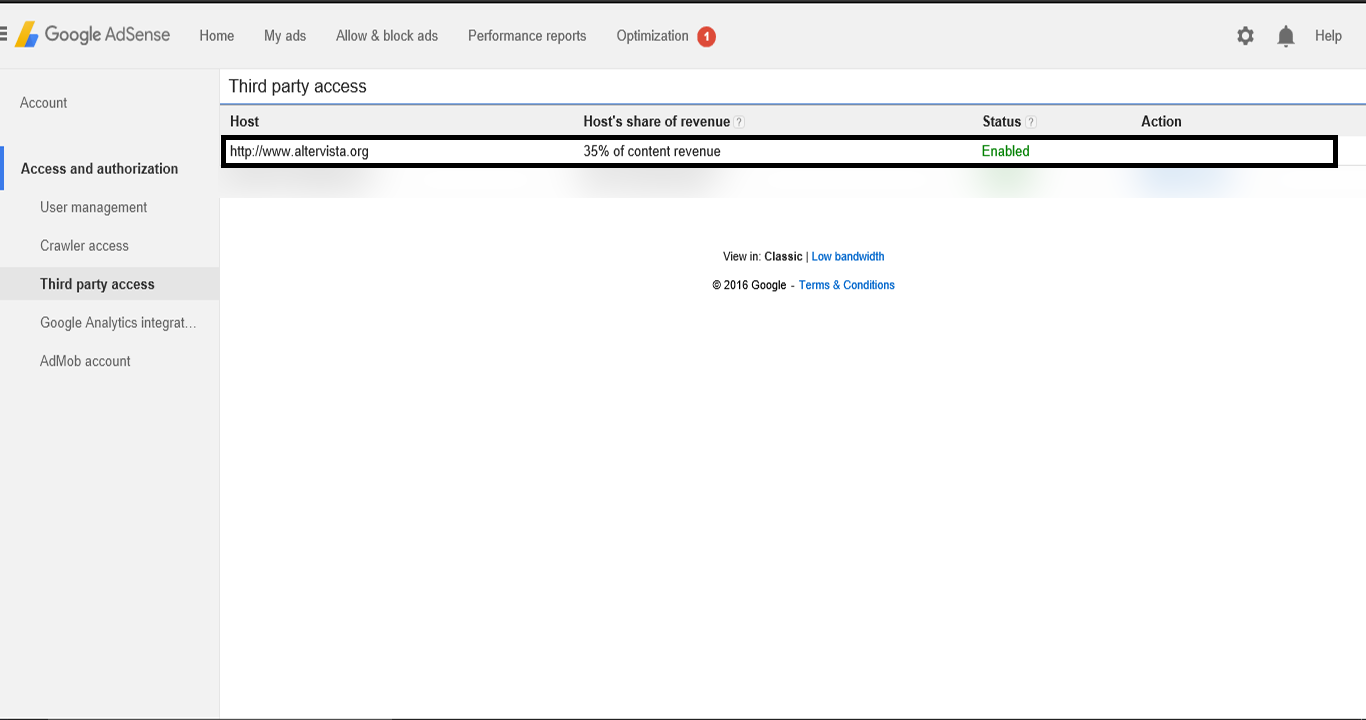Open User management in sidebar
1366x720 pixels.
[x=93, y=207]
